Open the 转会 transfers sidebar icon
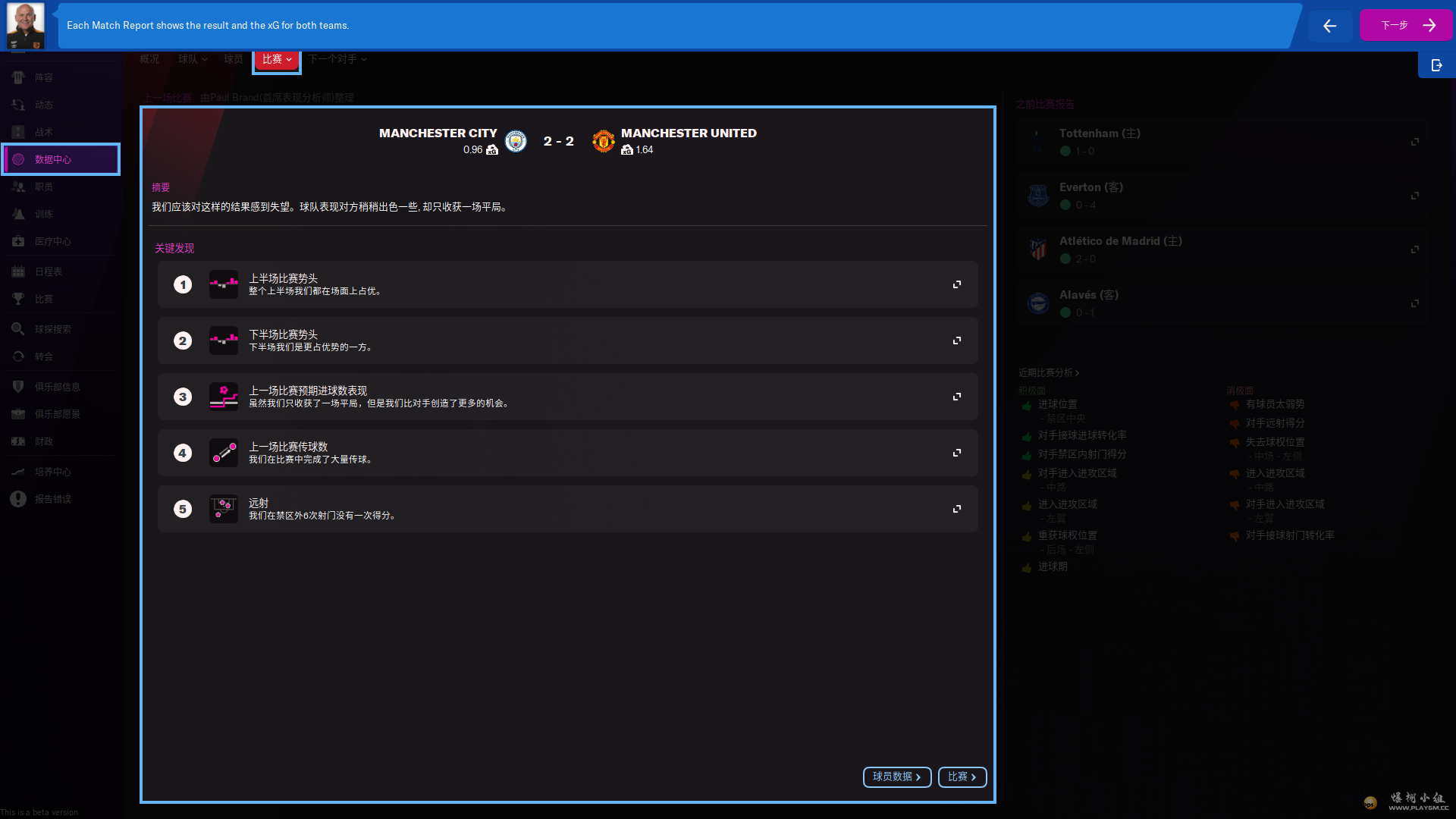 pyautogui.click(x=18, y=356)
